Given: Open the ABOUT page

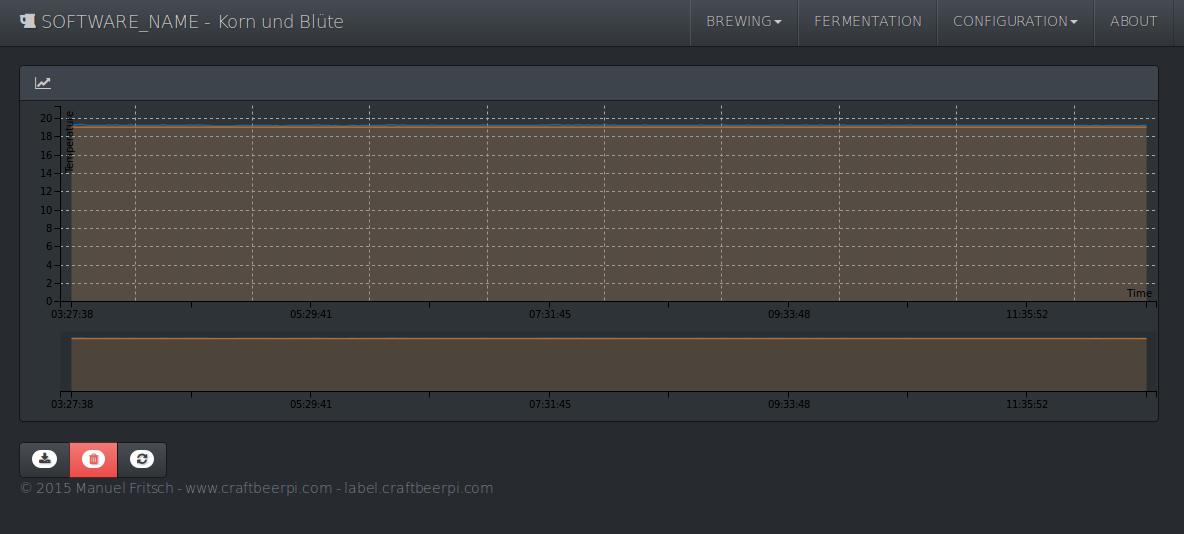Looking at the screenshot, I should click(x=1133, y=21).
